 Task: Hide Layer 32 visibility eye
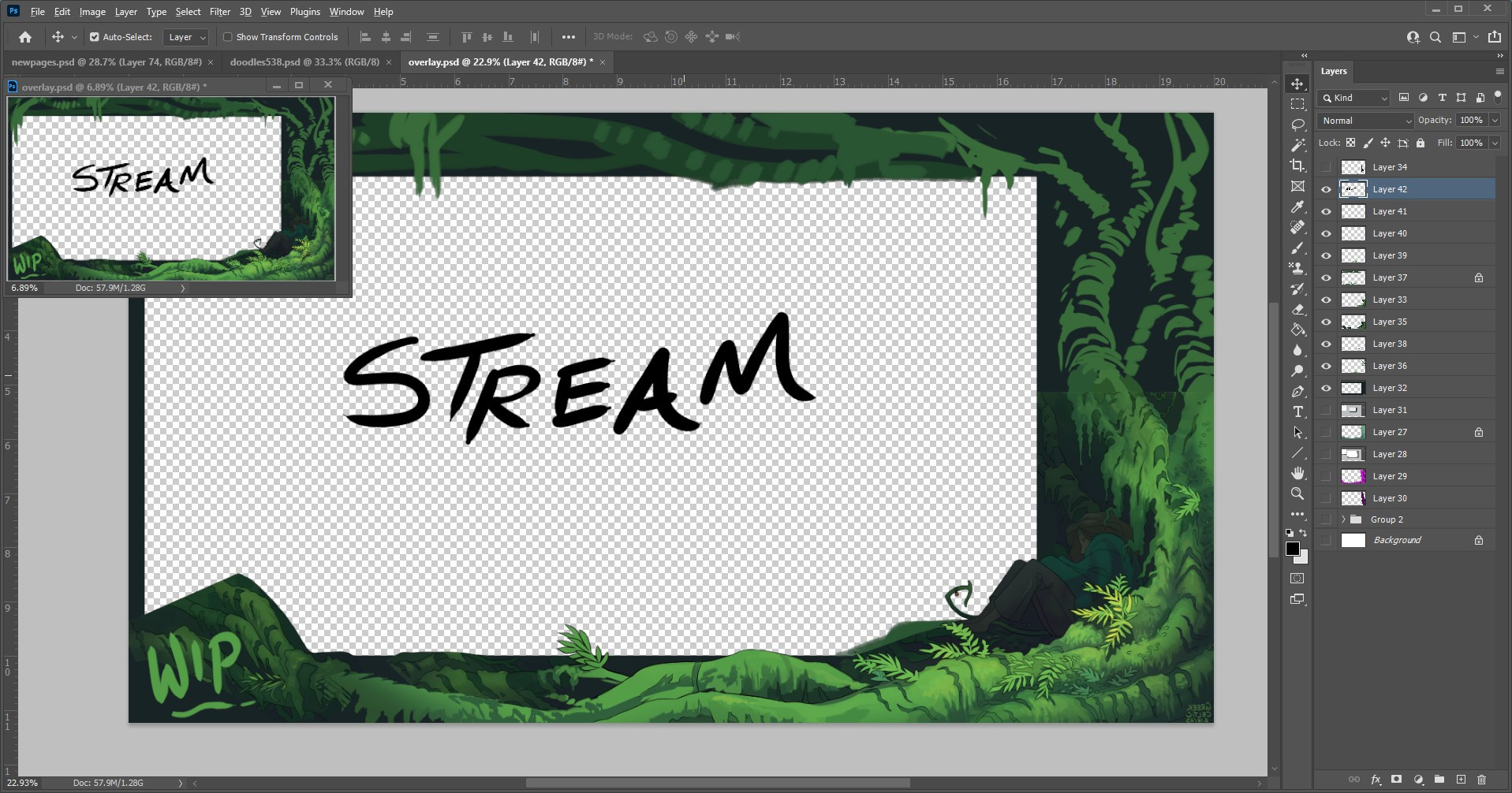tap(1326, 388)
